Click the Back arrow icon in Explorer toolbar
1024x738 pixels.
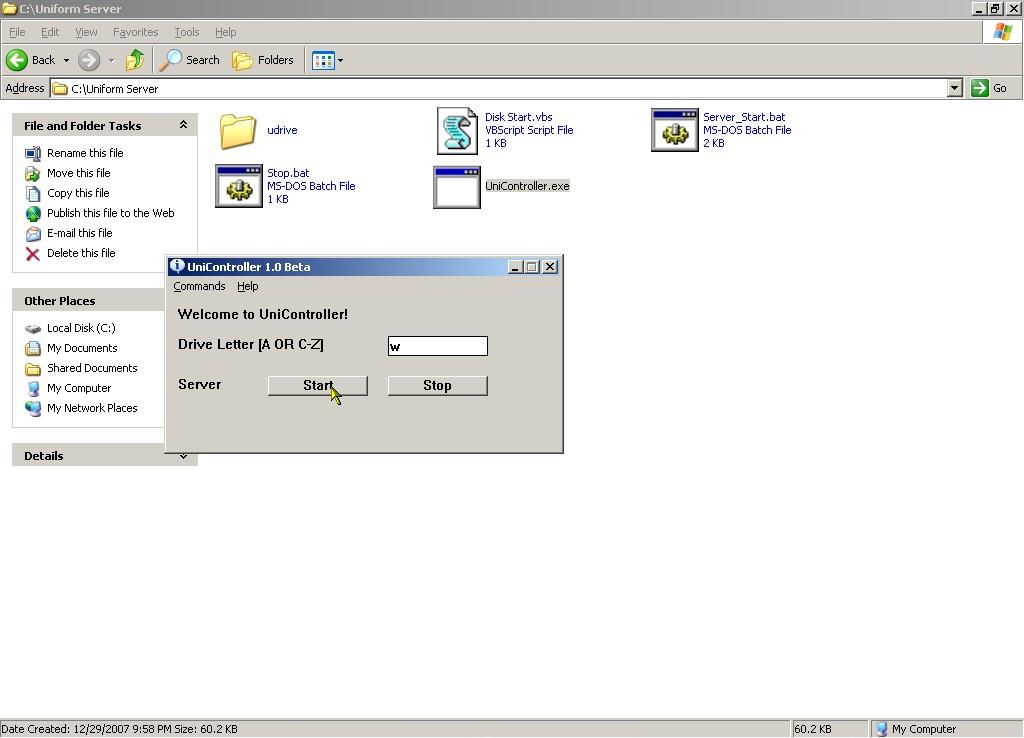(x=17, y=60)
